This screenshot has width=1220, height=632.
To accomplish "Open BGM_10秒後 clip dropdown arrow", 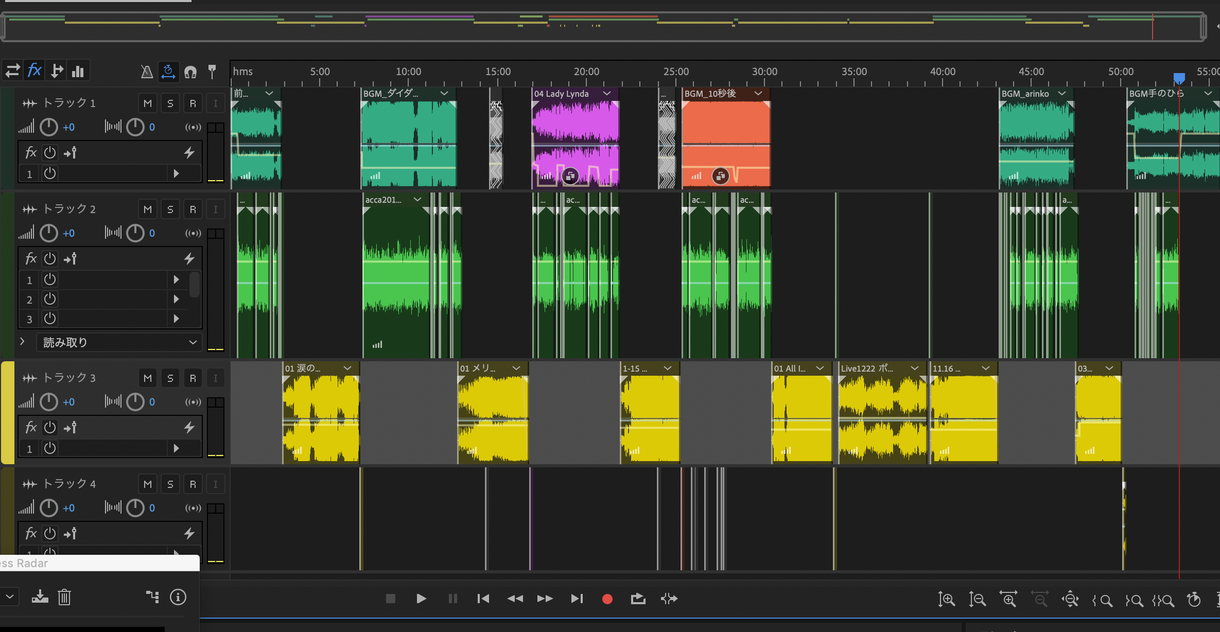I will (760, 94).
